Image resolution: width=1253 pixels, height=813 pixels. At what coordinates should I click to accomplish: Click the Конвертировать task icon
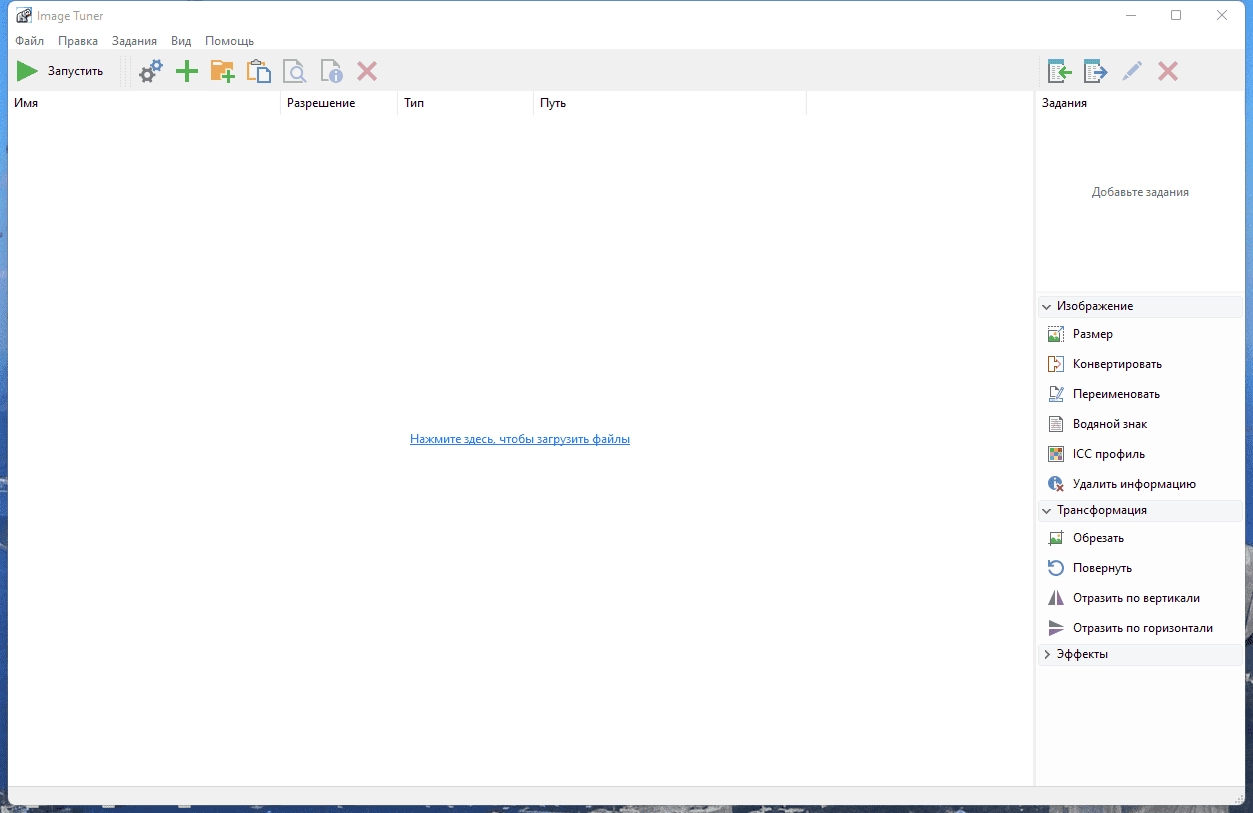[x=1055, y=364]
